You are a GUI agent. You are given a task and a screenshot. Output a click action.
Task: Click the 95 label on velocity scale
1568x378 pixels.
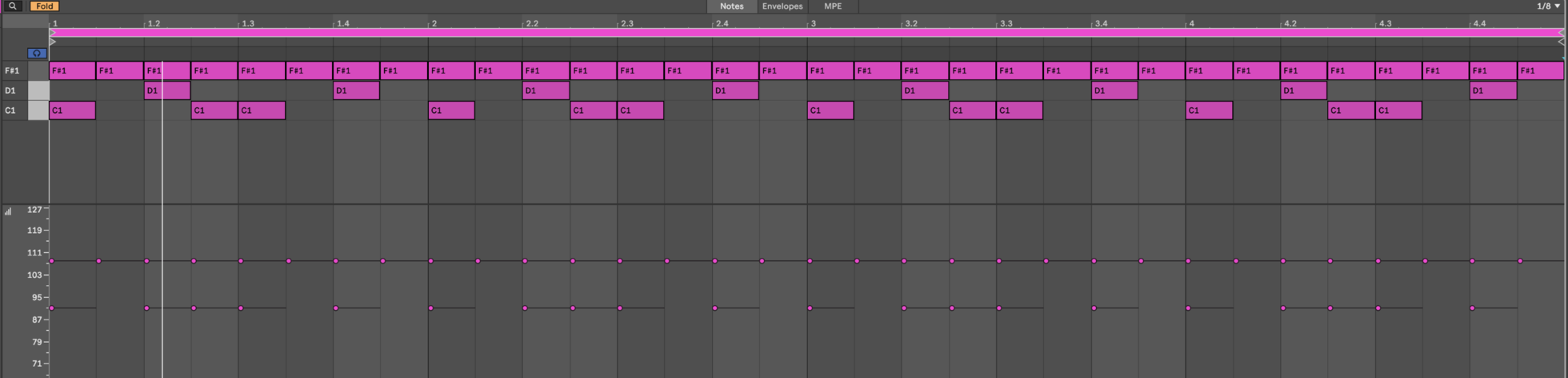pos(37,298)
